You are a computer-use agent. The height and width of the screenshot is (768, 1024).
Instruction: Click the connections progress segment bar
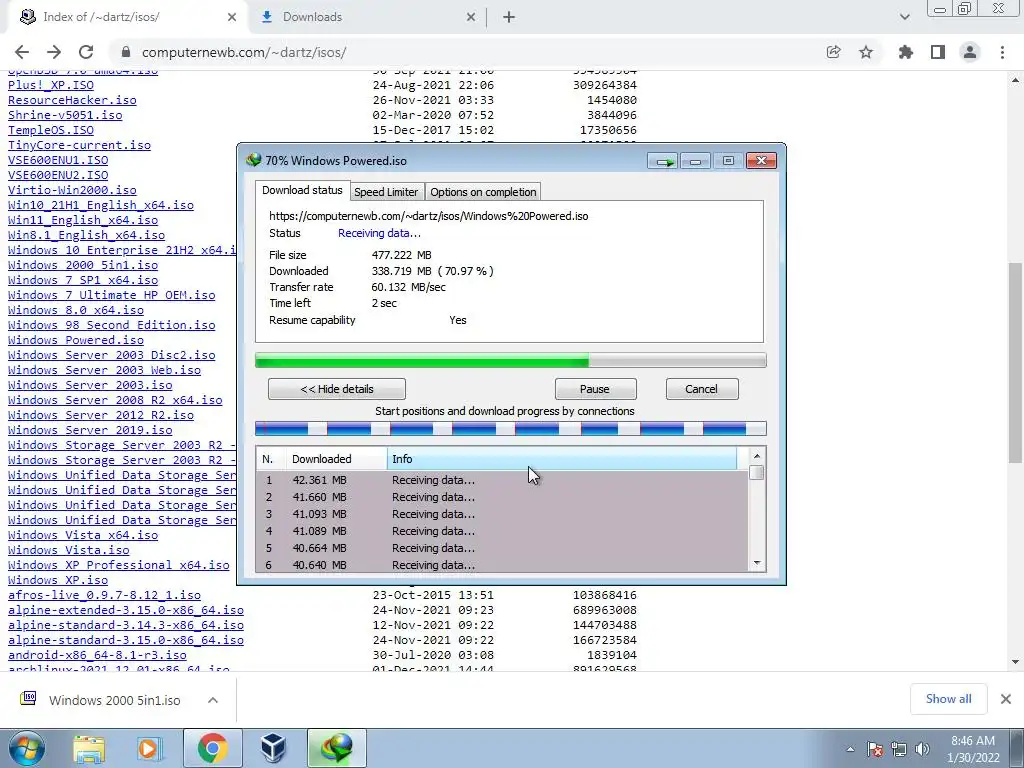coord(511,428)
